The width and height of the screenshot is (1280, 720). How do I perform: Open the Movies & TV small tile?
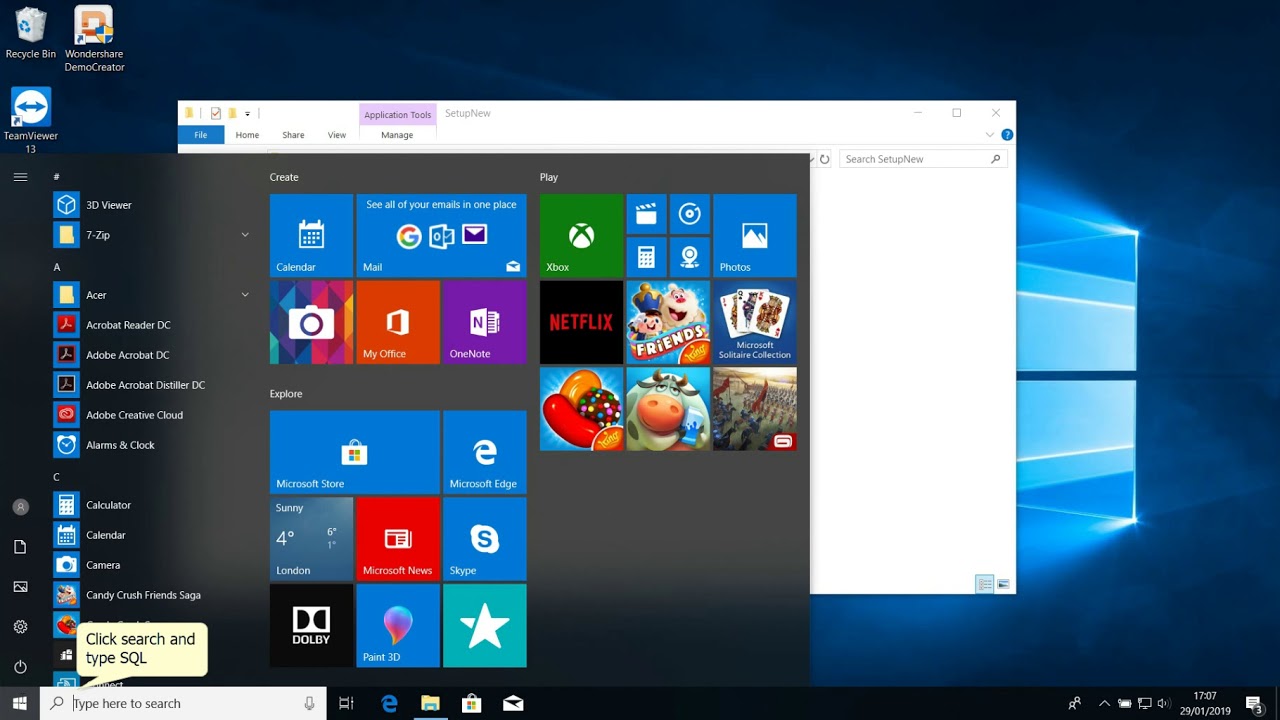tap(646, 213)
